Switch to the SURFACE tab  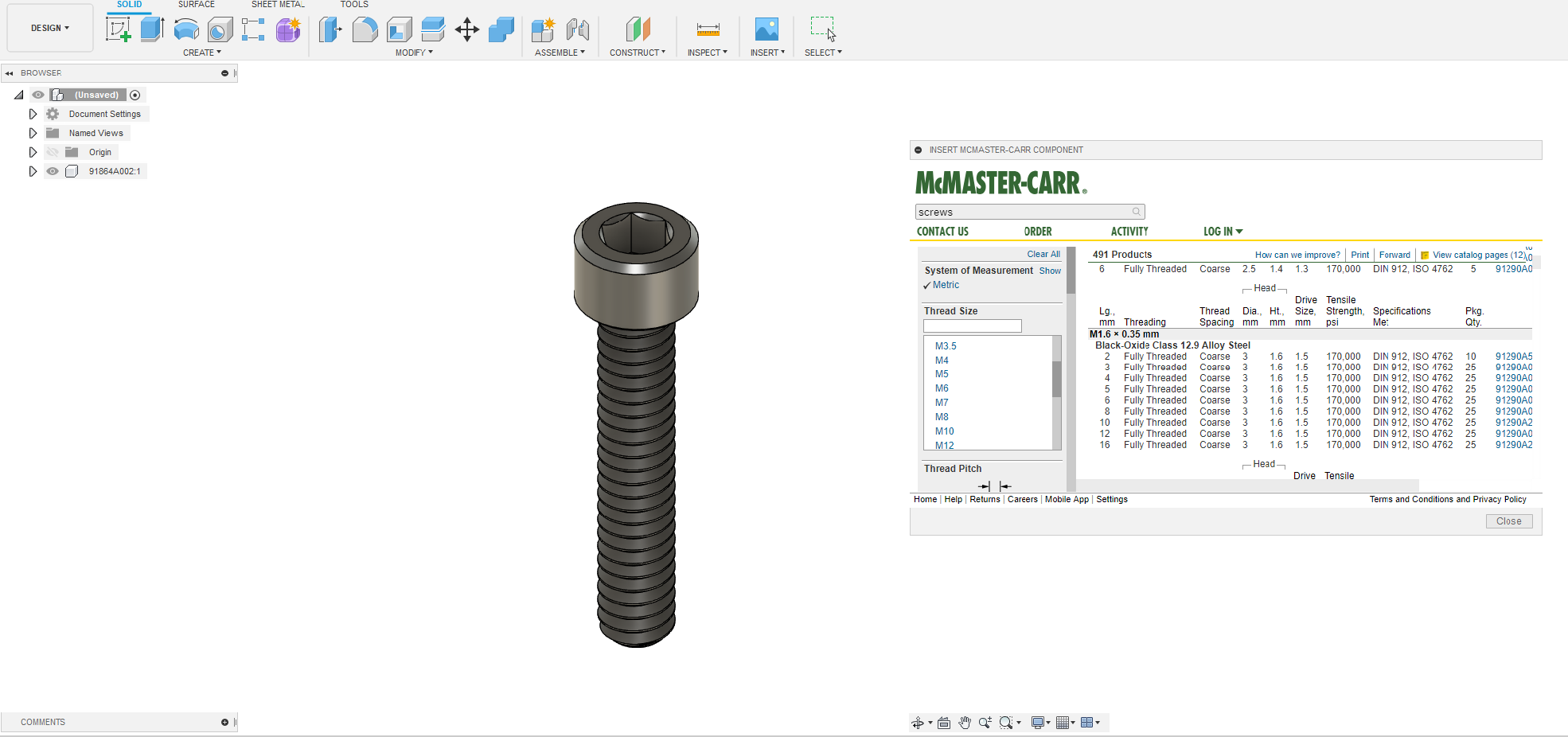[x=196, y=5]
